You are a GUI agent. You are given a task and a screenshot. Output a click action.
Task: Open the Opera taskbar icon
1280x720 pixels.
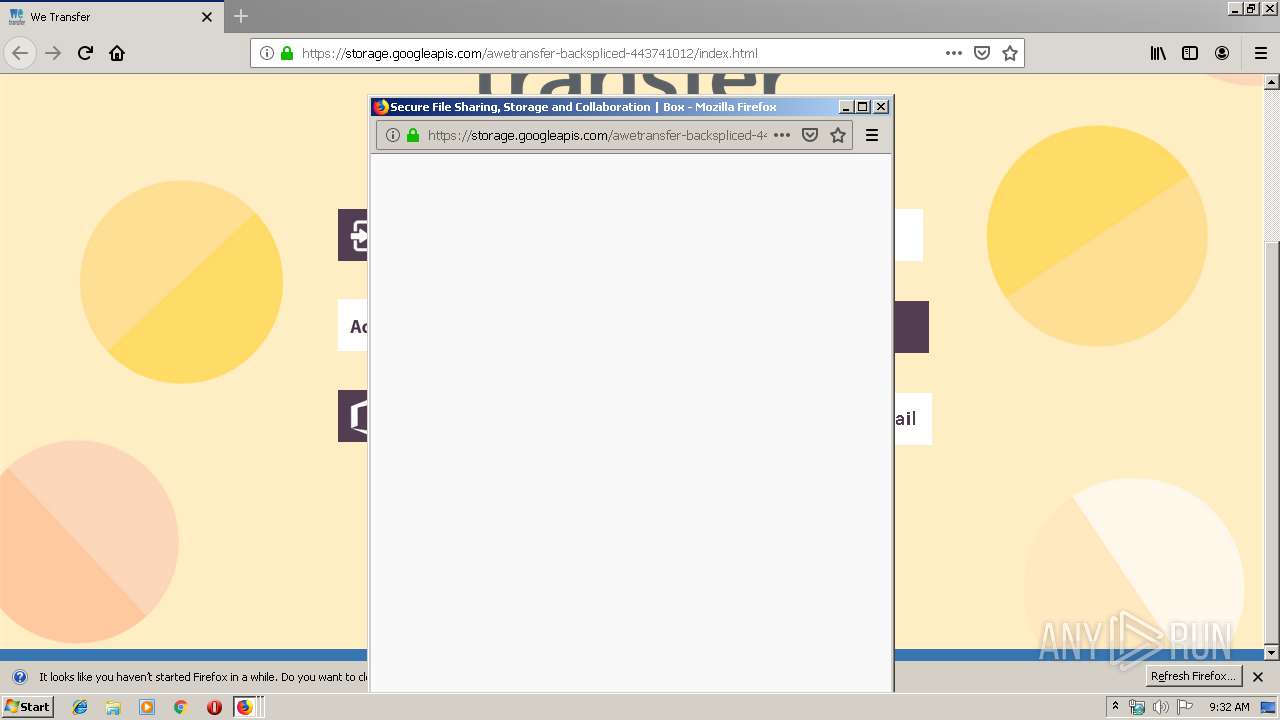coord(214,707)
